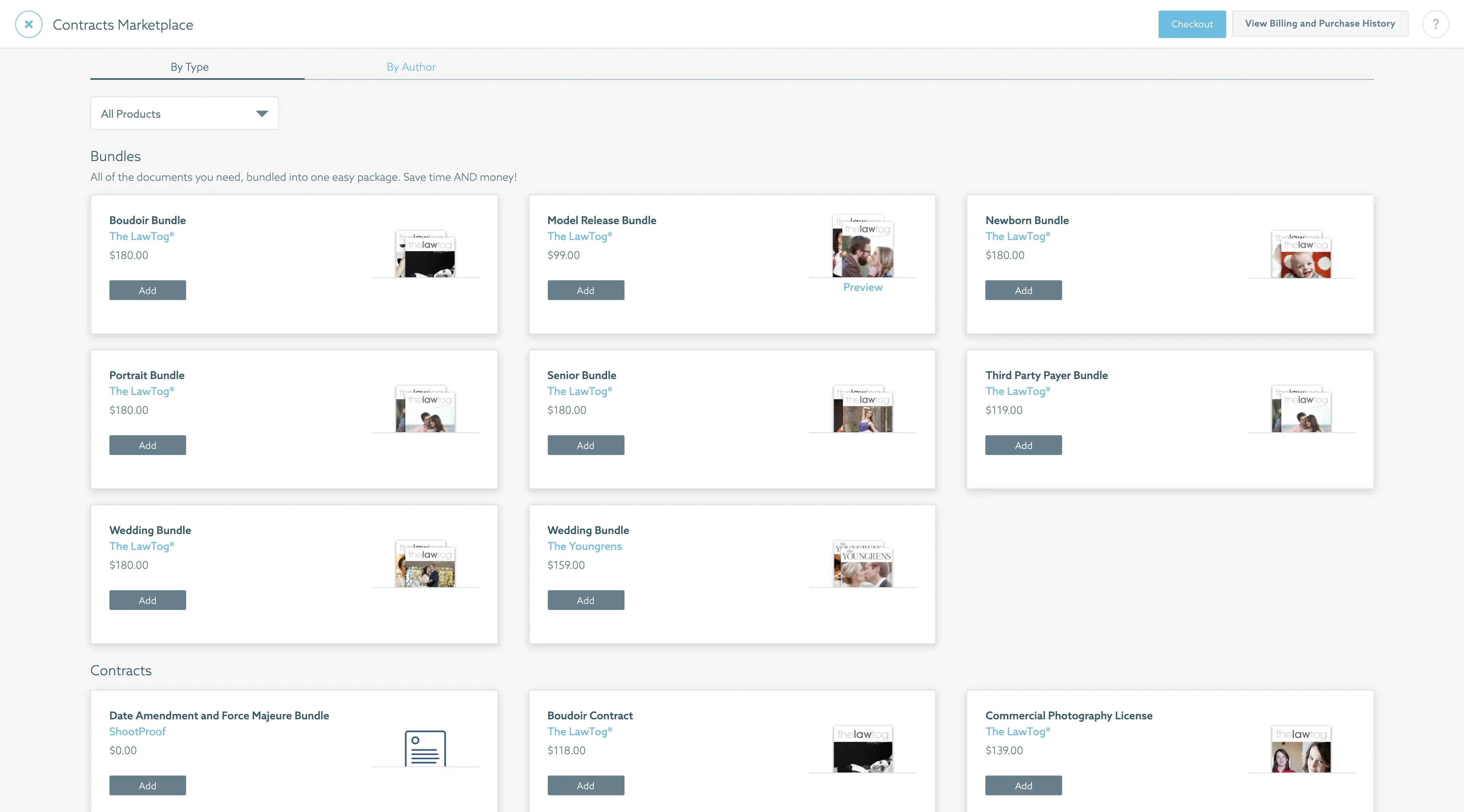The height and width of the screenshot is (812, 1464).
Task: Open the help icon
Action: coord(1436,24)
